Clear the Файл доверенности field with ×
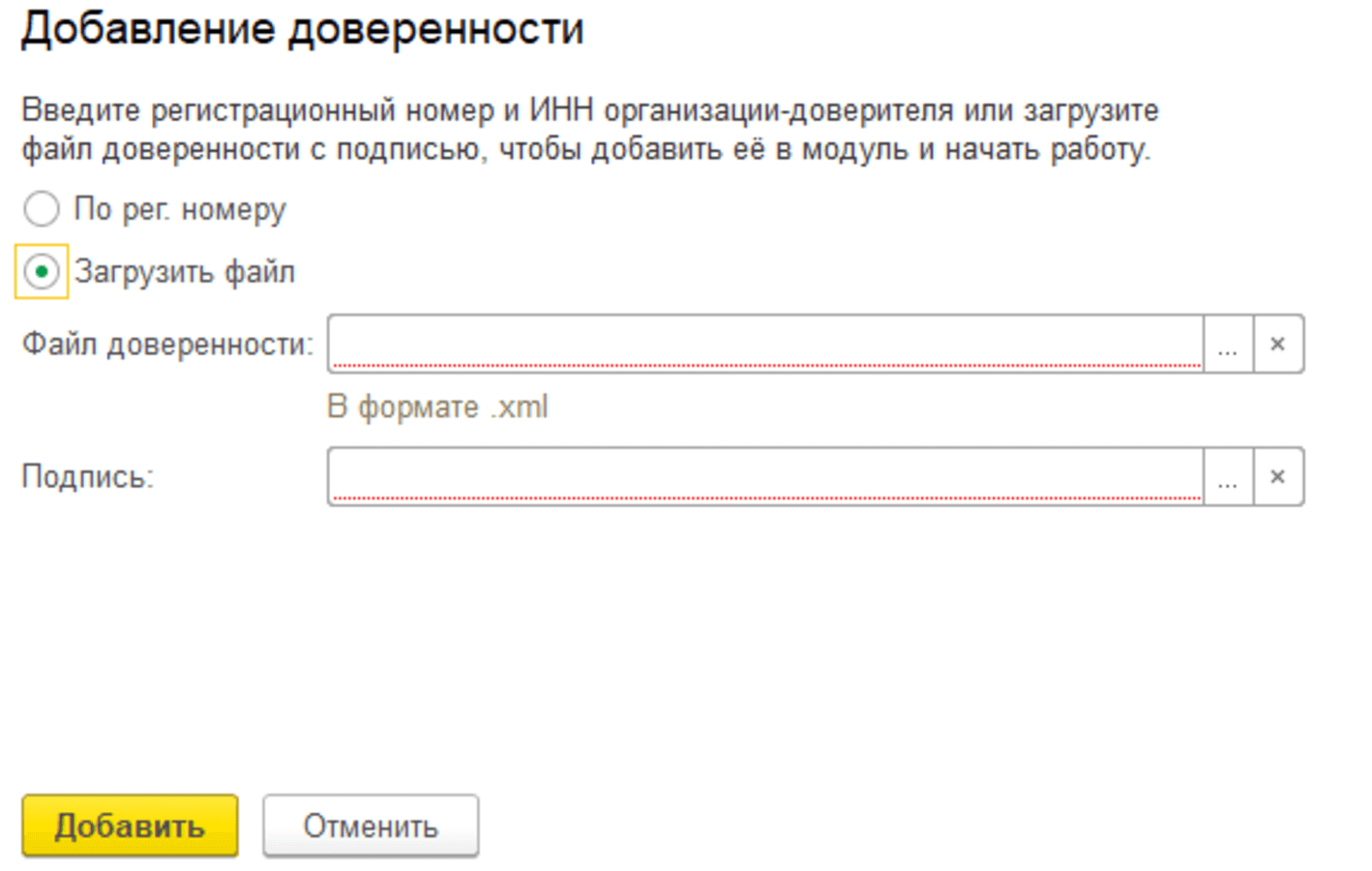 [1278, 345]
